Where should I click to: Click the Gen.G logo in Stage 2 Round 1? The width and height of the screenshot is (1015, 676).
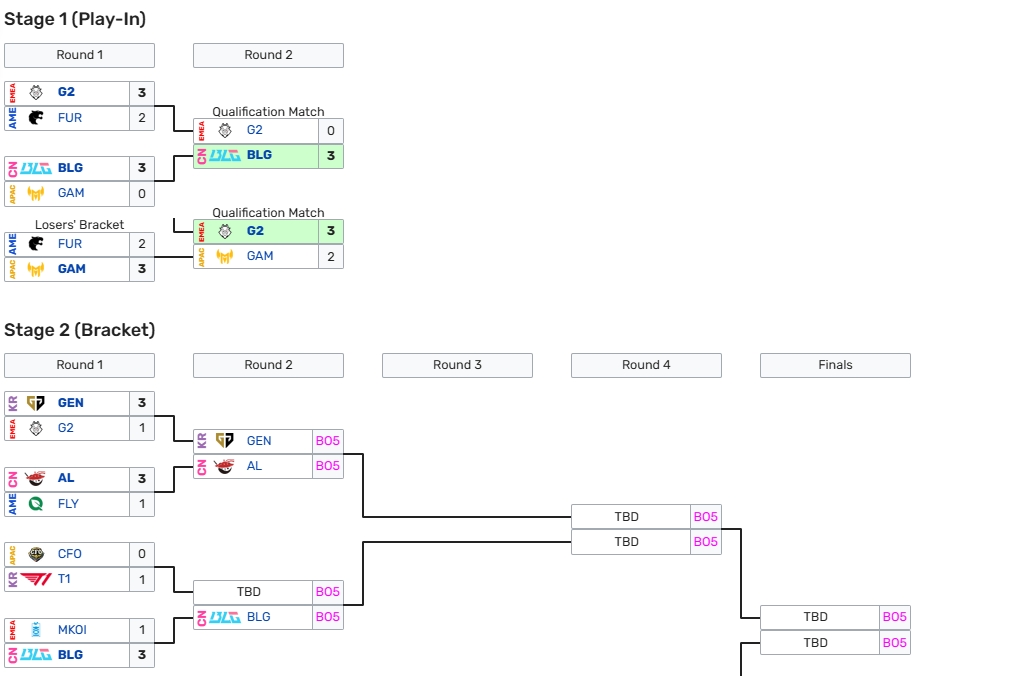tap(37, 403)
